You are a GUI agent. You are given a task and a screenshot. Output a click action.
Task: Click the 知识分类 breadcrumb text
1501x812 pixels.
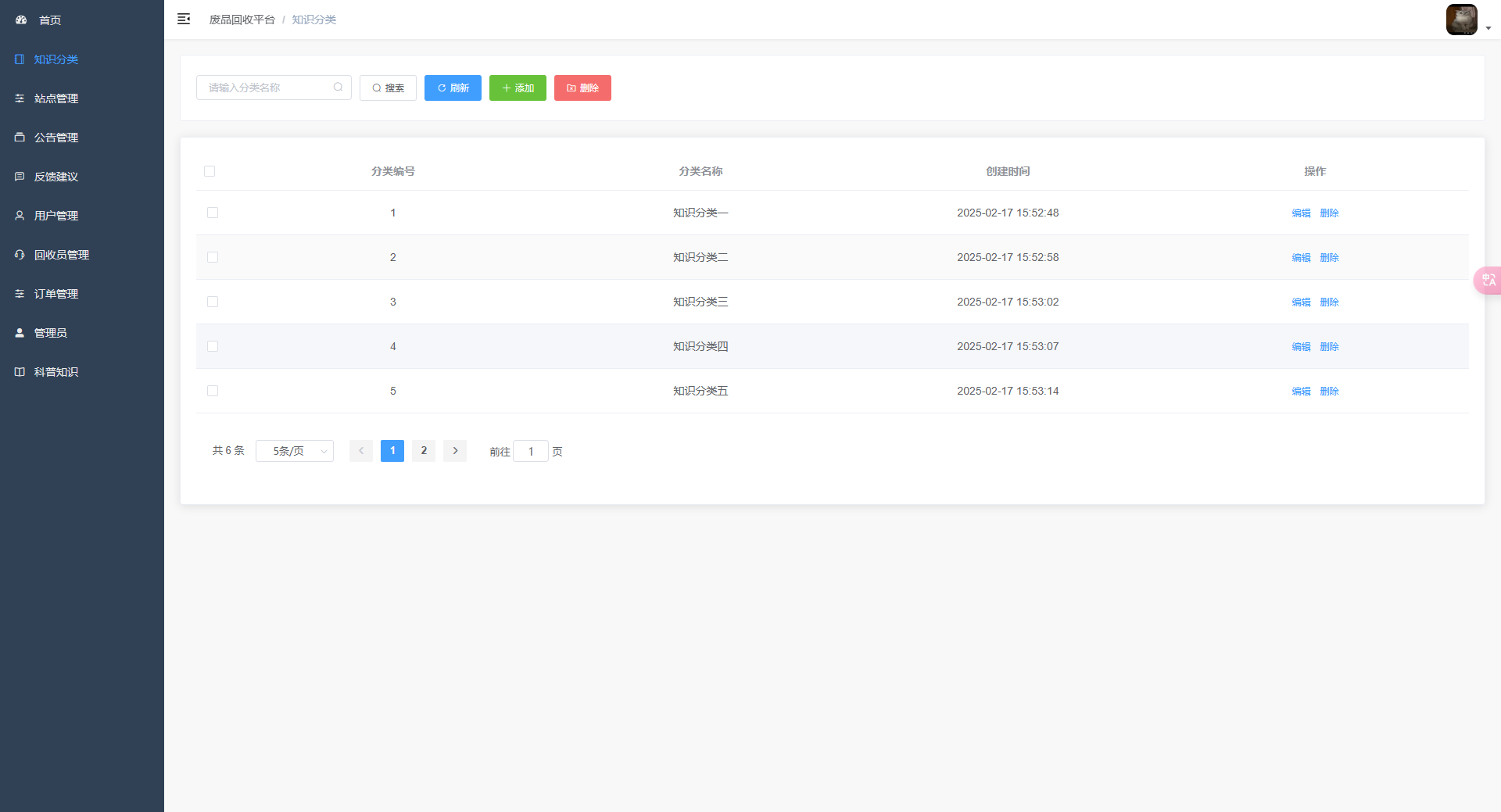[x=313, y=20]
